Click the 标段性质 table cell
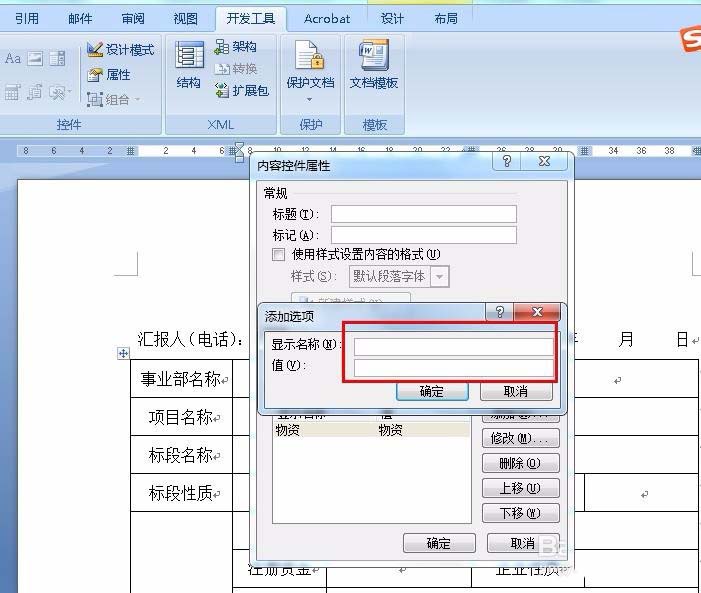701x593 pixels. 182,493
